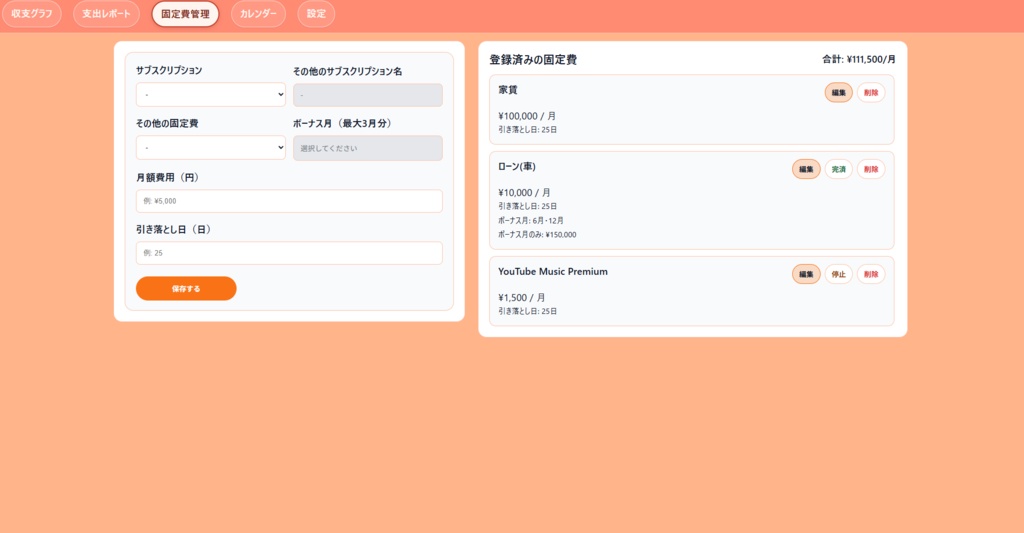This screenshot has width=1024, height=533.
Task: Click the ボーナス月のみ: ¥150,000 text
Action: coord(537,234)
